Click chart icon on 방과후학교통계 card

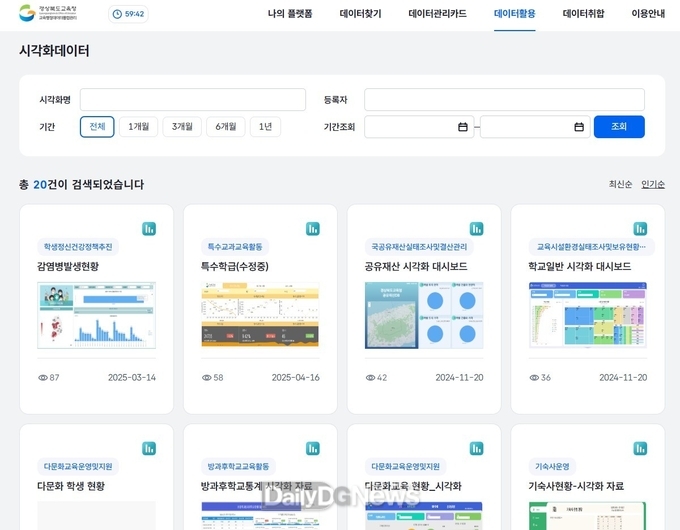(x=313, y=448)
